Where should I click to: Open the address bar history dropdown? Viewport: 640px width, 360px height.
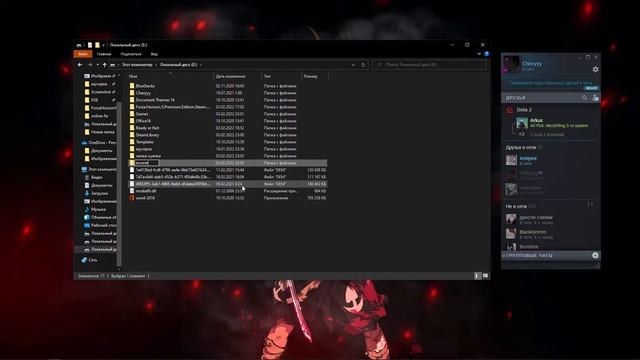[x=353, y=64]
